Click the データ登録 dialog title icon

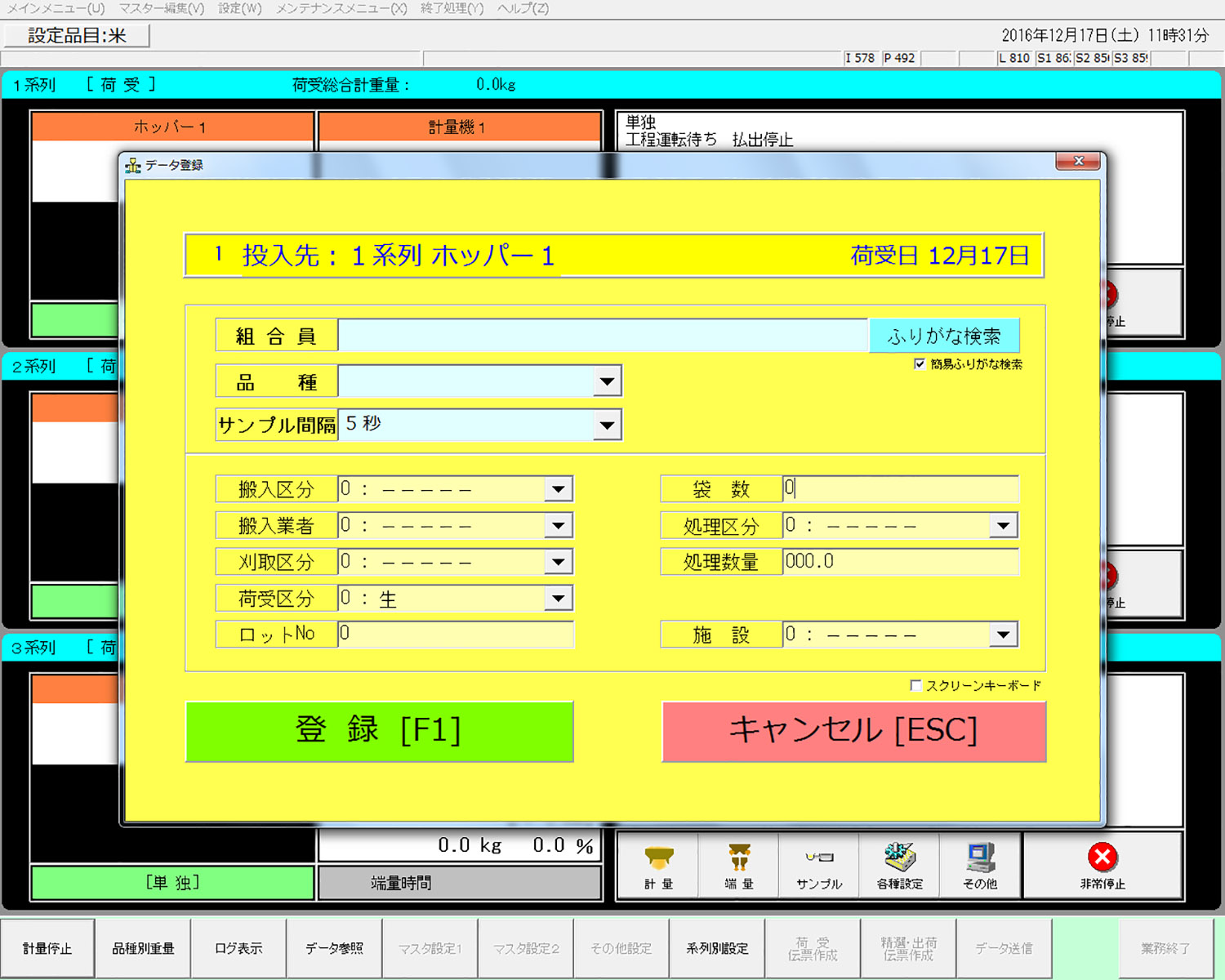click(x=133, y=165)
